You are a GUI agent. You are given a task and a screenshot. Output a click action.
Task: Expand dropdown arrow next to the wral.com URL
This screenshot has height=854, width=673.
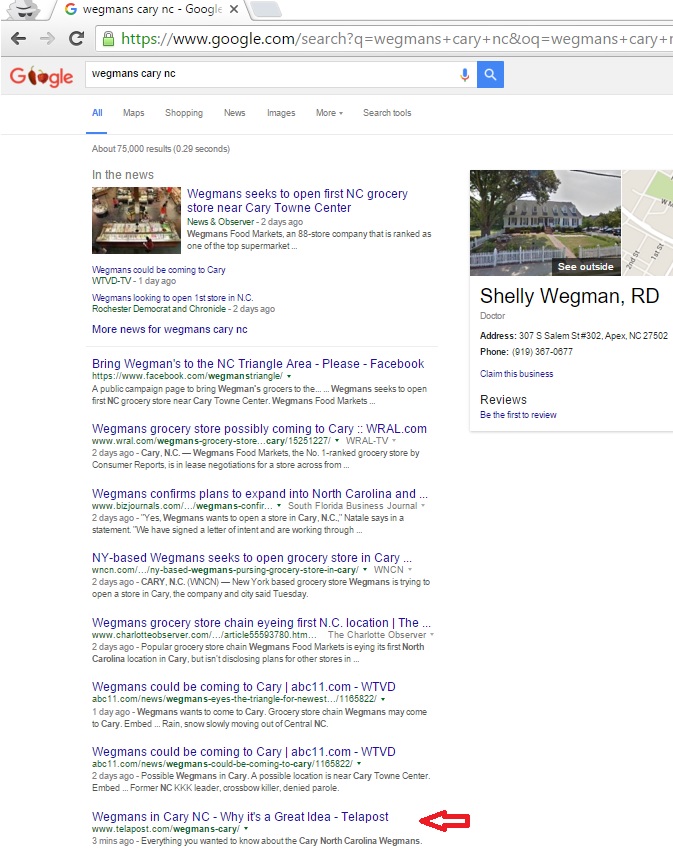tap(337, 441)
